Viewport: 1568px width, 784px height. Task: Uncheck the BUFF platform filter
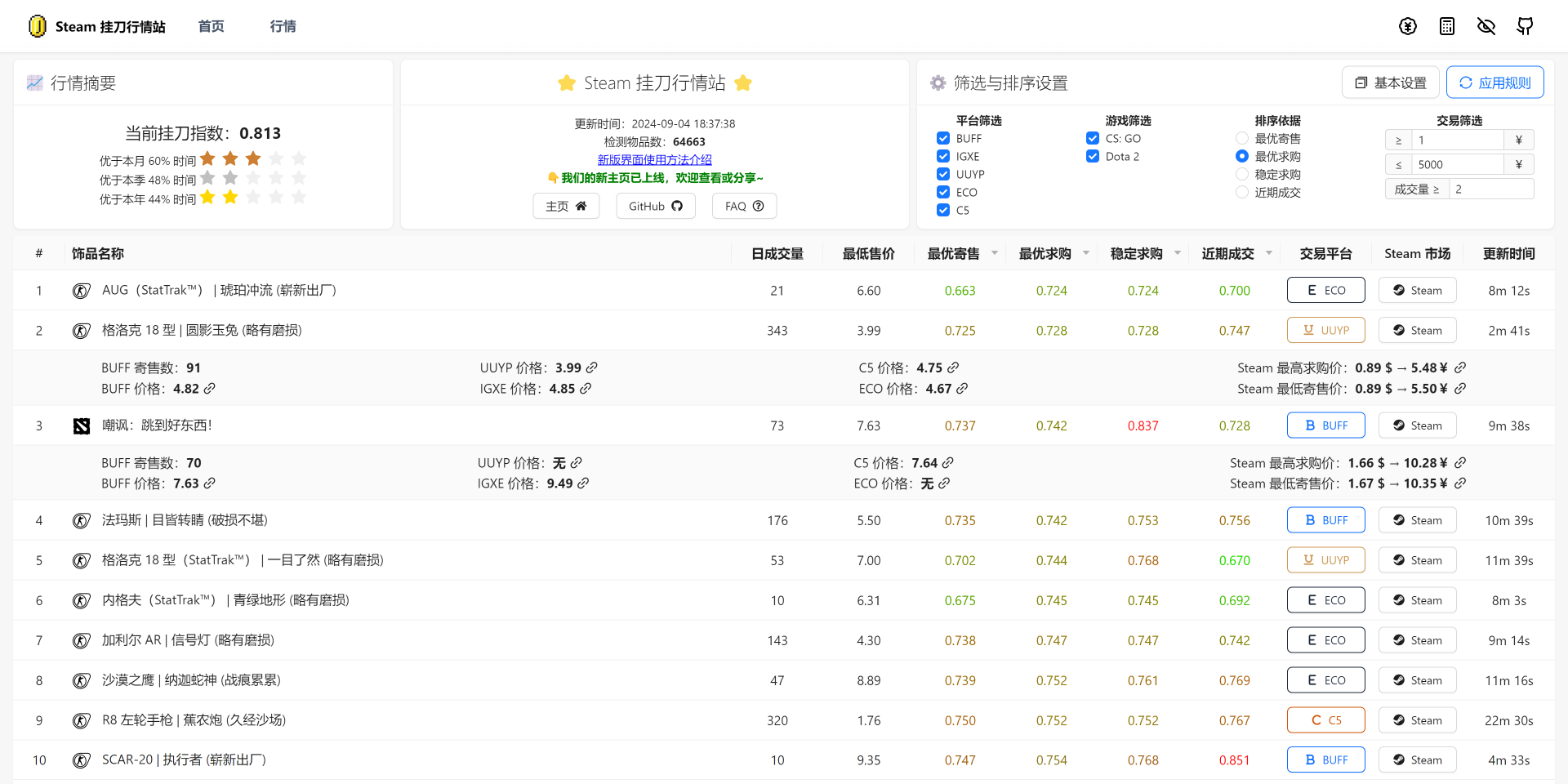click(943, 139)
